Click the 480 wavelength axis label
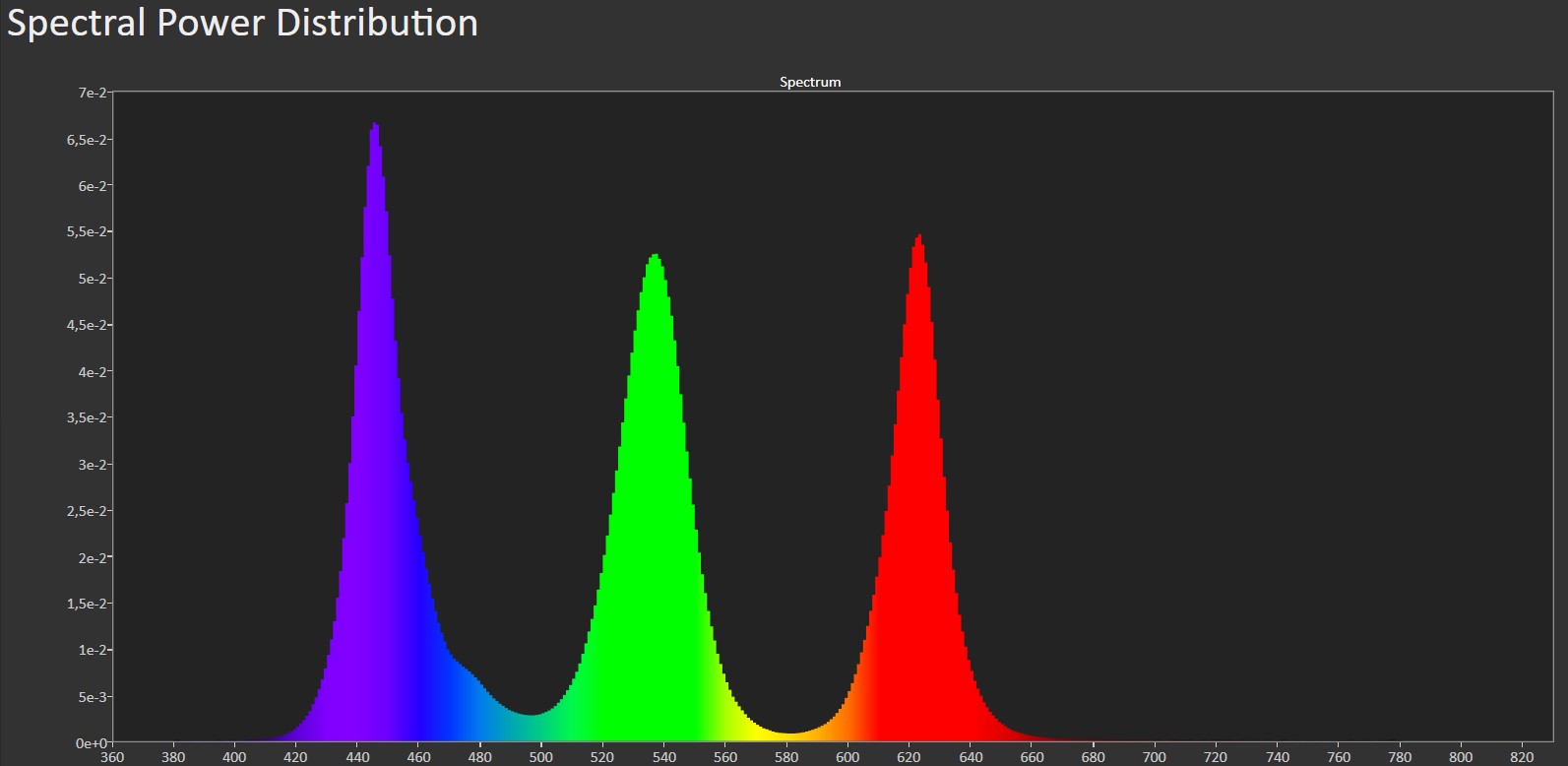 [x=479, y=757]
